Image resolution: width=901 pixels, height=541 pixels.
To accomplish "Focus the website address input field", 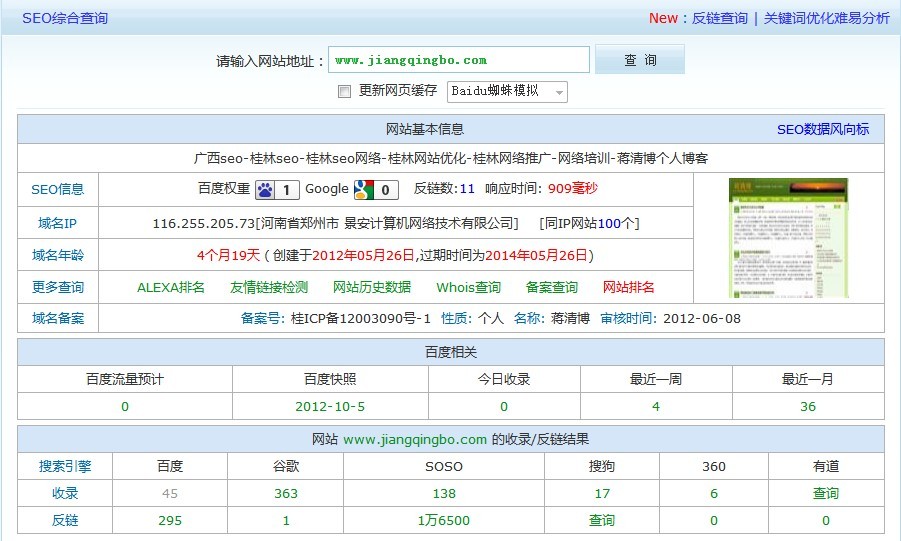I will (459, 60).
